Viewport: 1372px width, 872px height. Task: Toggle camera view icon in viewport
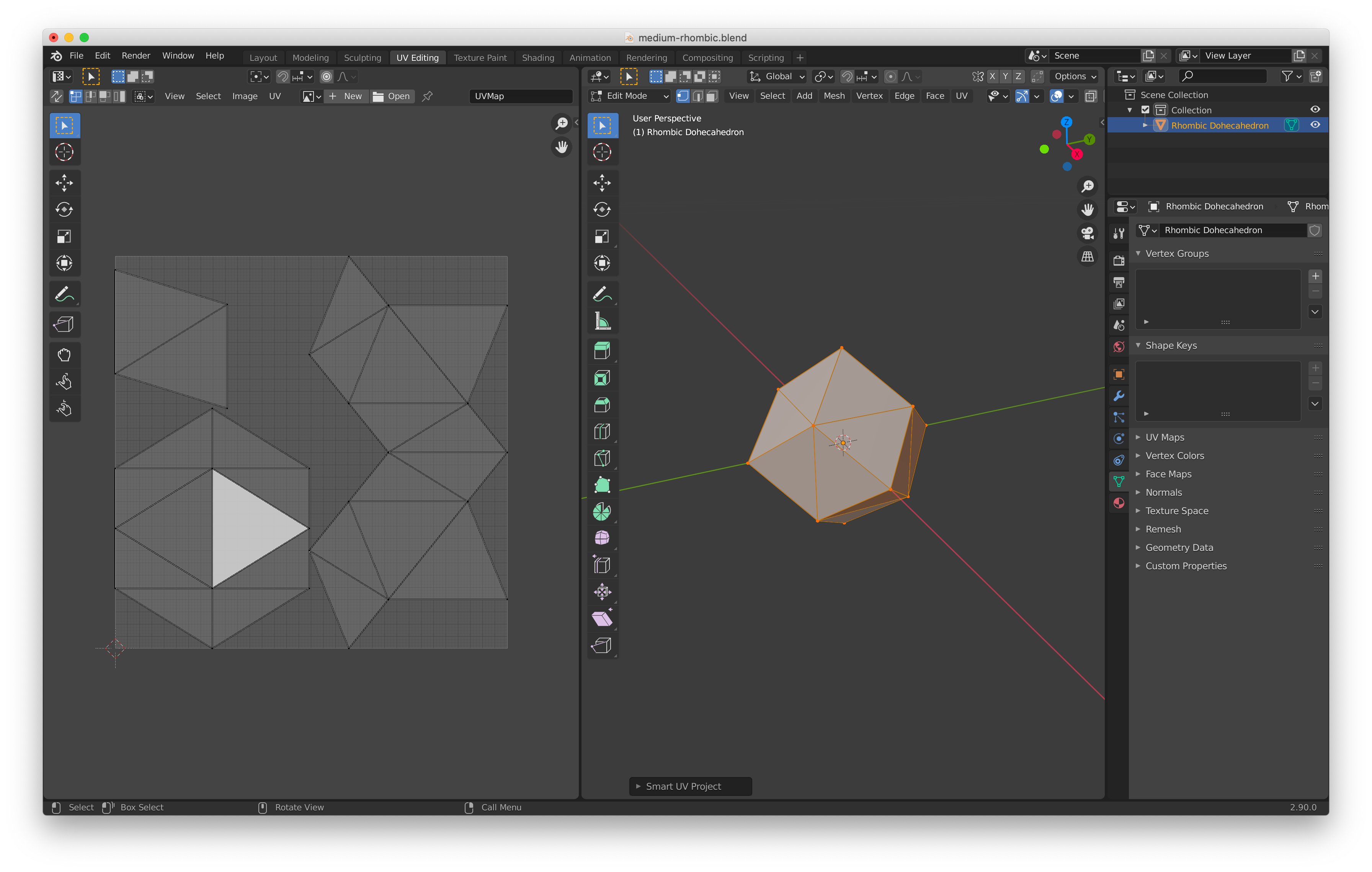click(1087, 233)
